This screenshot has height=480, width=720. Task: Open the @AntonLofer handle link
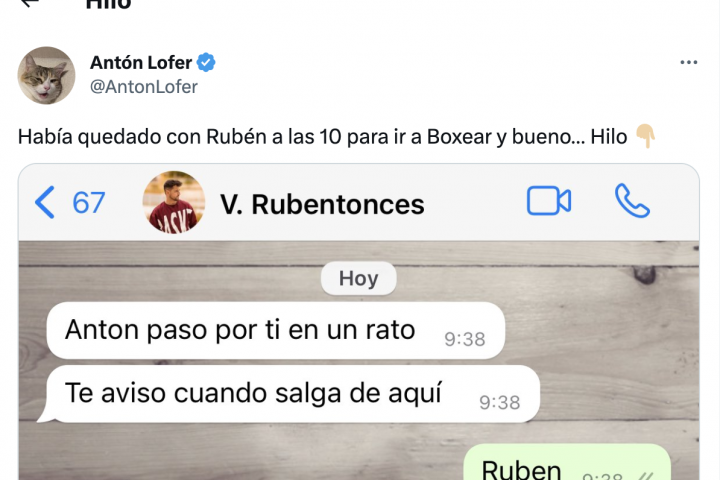pos(144,87)
